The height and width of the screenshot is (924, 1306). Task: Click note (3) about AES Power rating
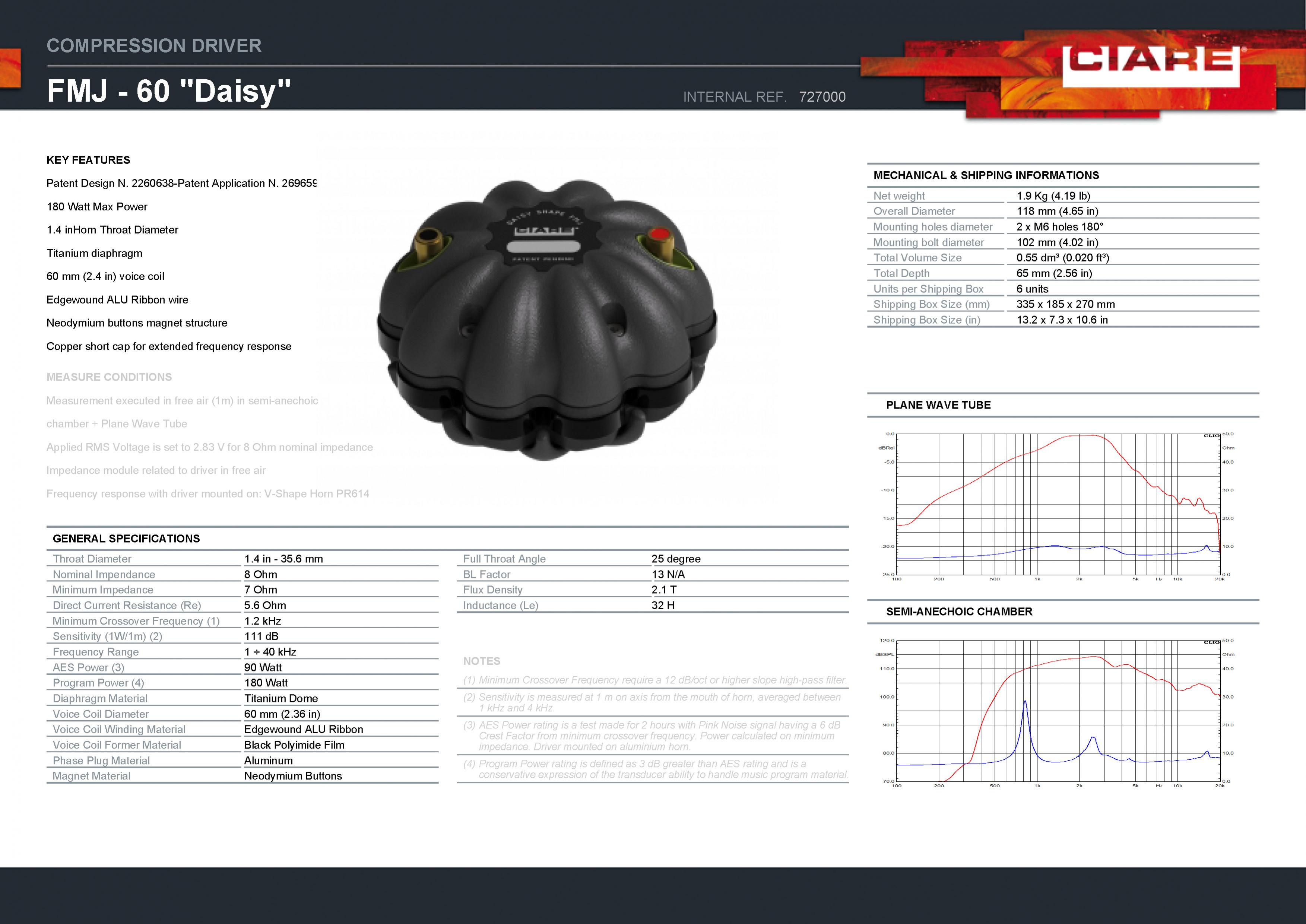652,736
